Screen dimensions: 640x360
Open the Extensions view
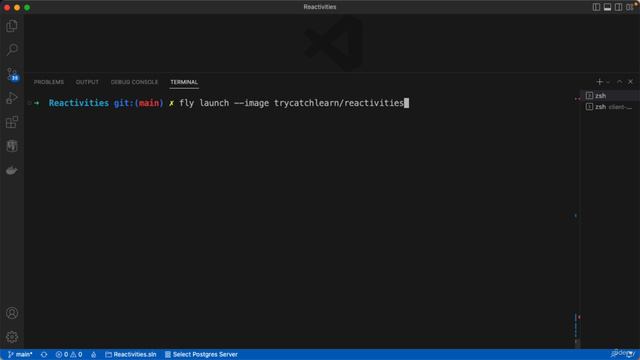12,122
